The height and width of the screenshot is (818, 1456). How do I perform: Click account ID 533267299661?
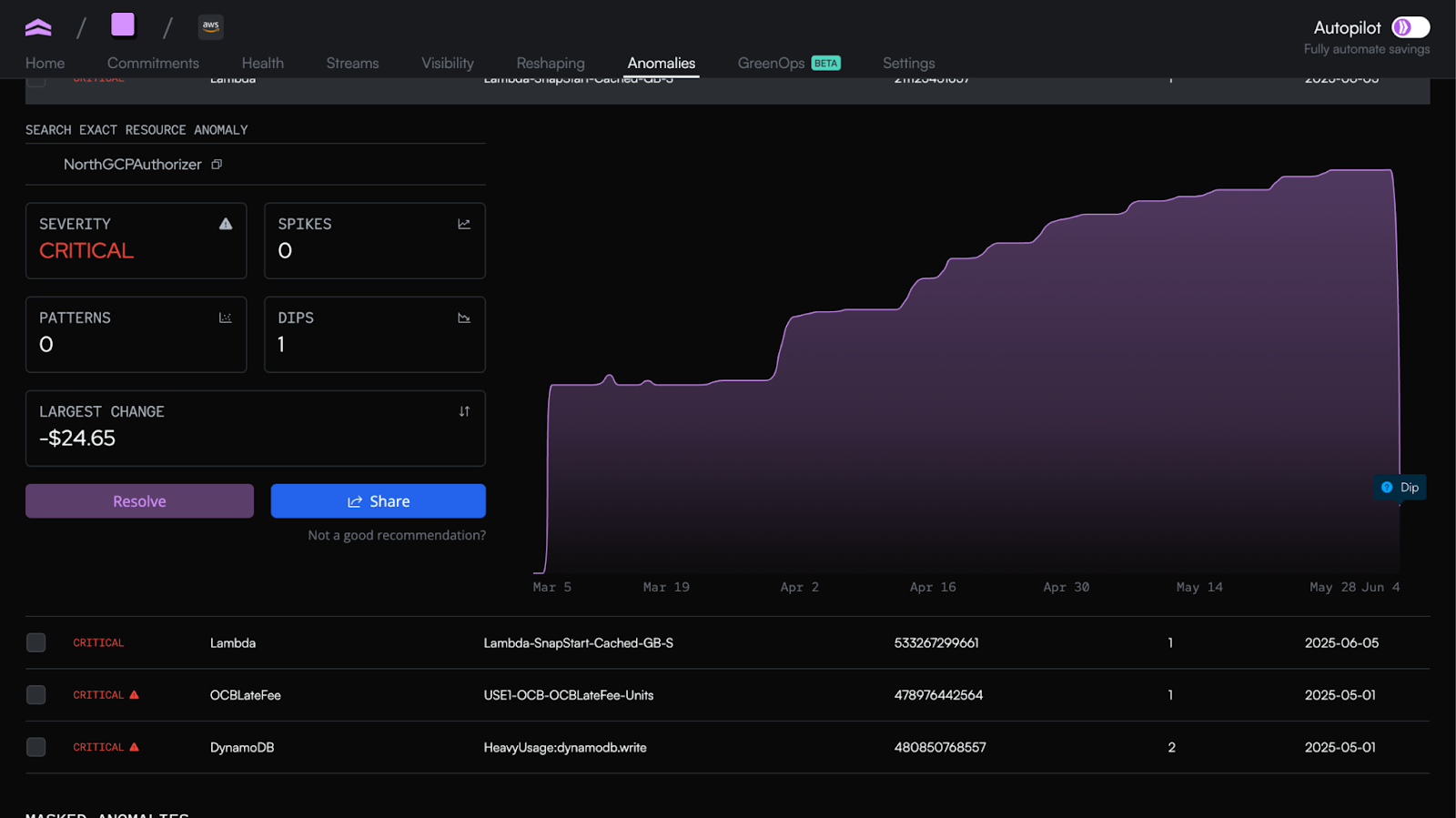click(x=936, y=642)
